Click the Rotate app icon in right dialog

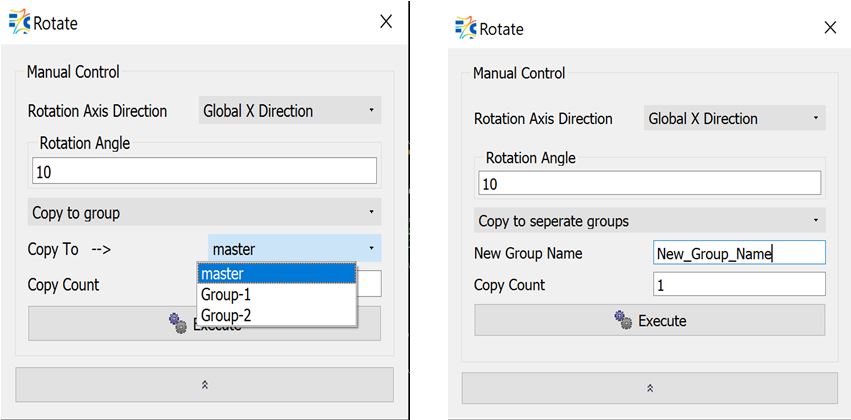pos(465,28)
